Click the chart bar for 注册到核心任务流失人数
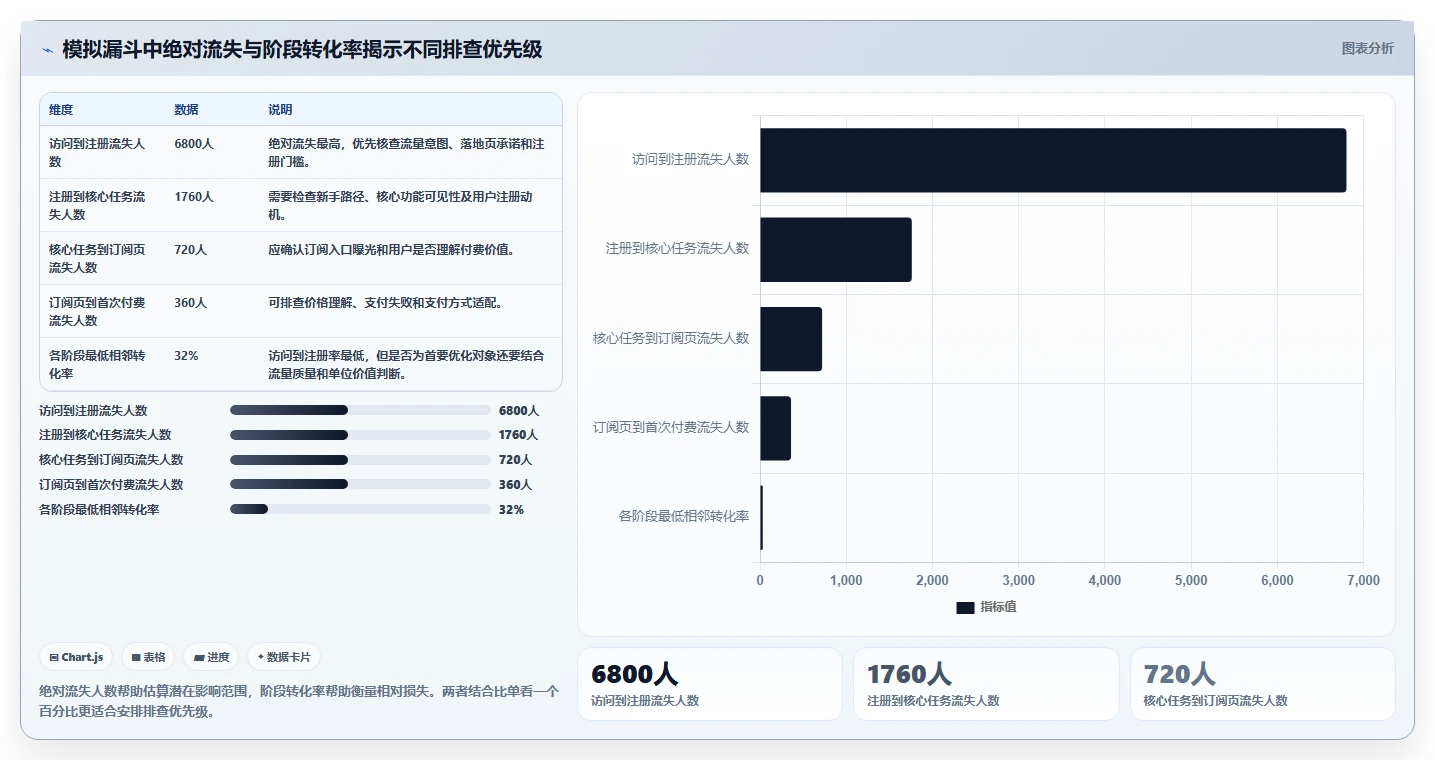 (836, 249)
